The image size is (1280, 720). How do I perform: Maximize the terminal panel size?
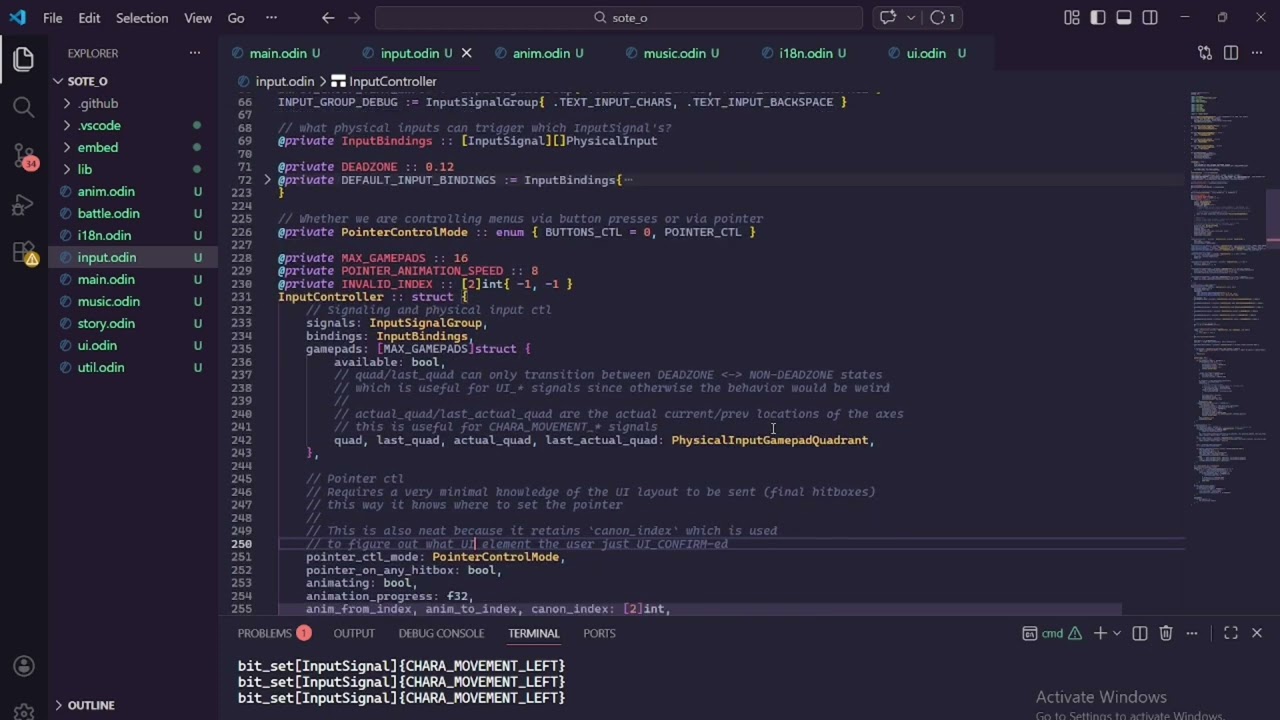tap(1231, 633)
